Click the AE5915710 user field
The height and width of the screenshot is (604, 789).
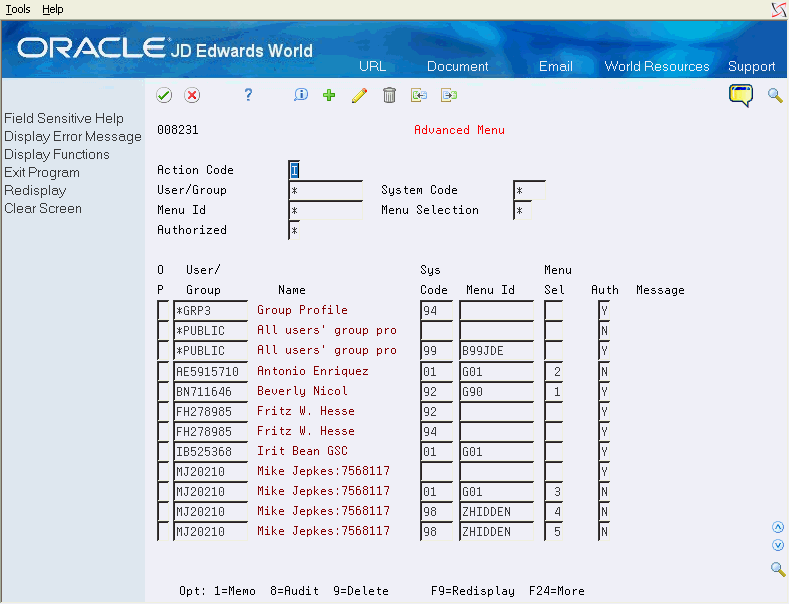tap(211, 371)
